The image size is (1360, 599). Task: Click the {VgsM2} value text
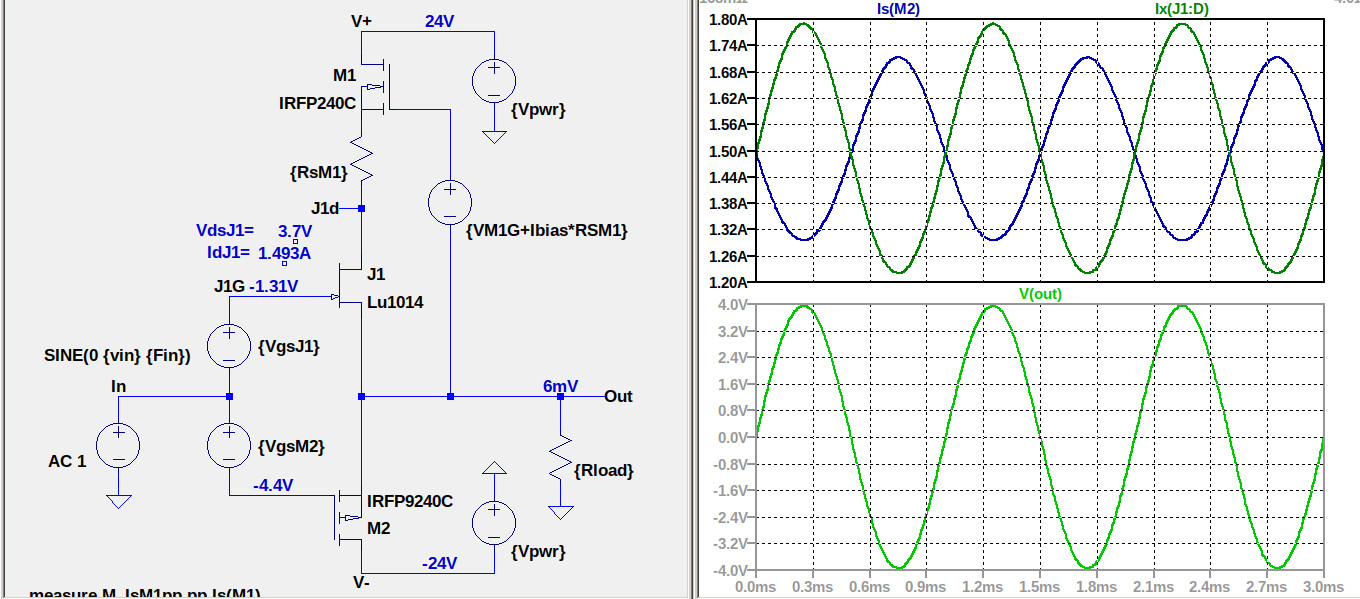[291, 446]
